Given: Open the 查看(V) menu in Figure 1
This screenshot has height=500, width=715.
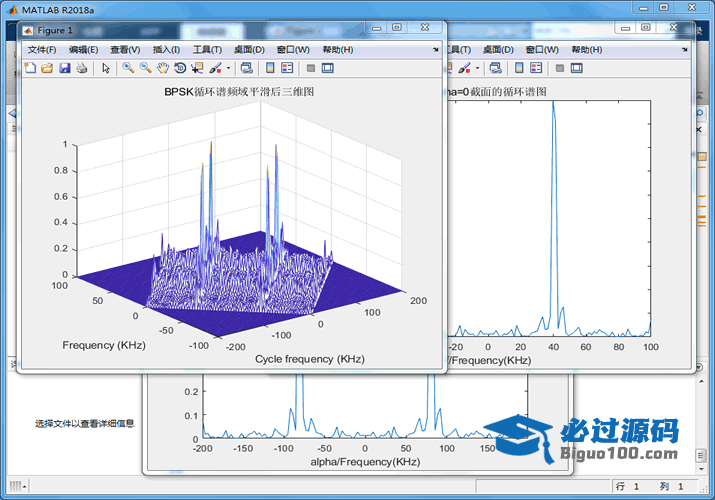Looking at the screenshot, I should click(x=125, y=50).
